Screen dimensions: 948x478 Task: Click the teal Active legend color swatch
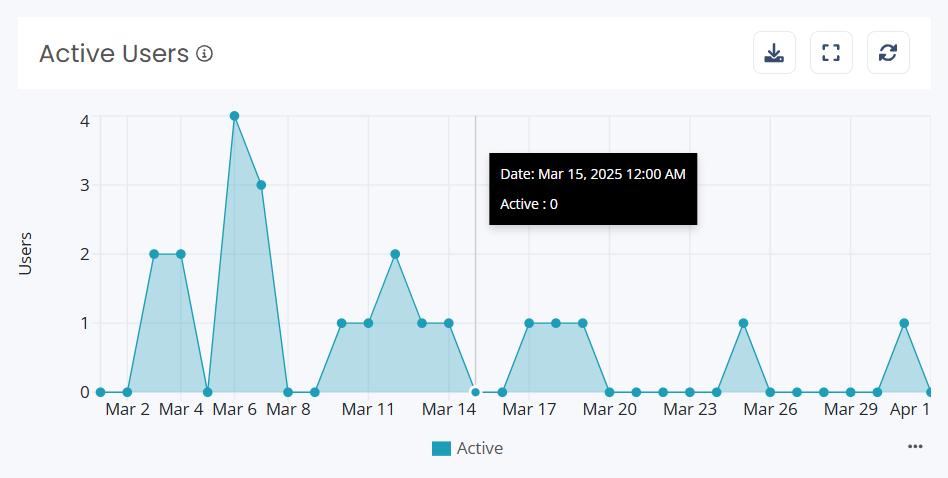pyautogui.click(x=441, y=449)
